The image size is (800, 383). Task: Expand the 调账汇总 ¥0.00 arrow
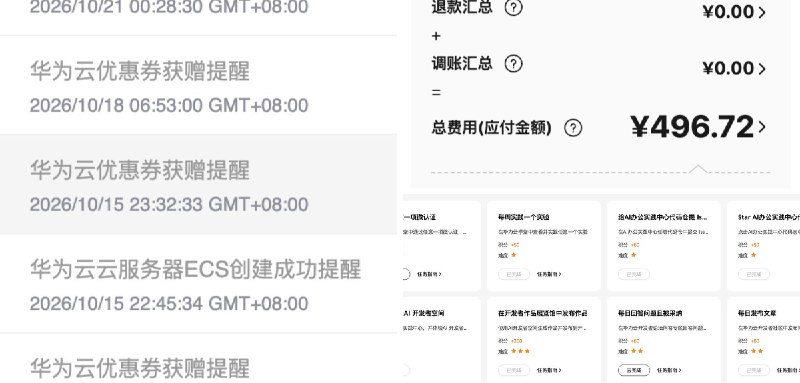pos(762,68)
